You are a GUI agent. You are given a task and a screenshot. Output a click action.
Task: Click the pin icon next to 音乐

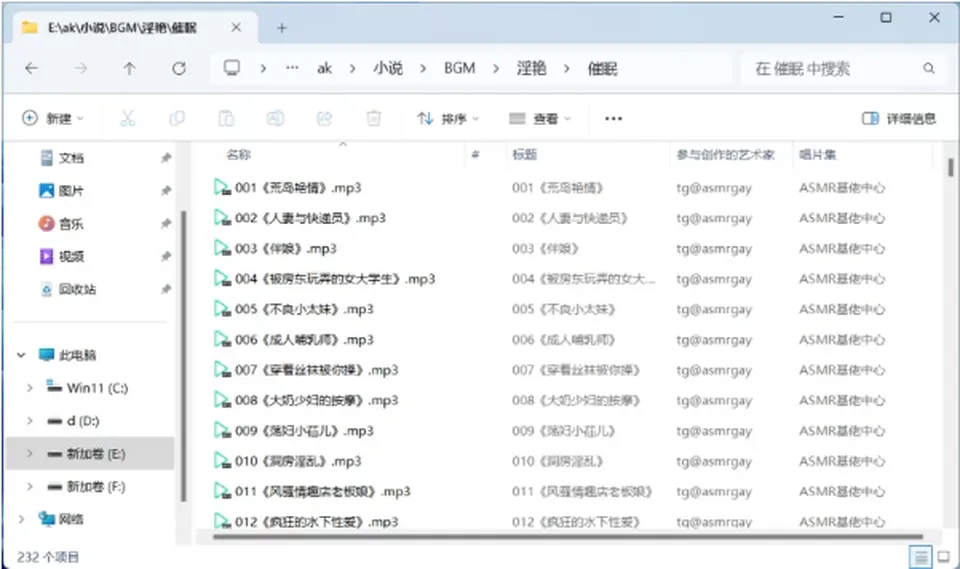165,224
